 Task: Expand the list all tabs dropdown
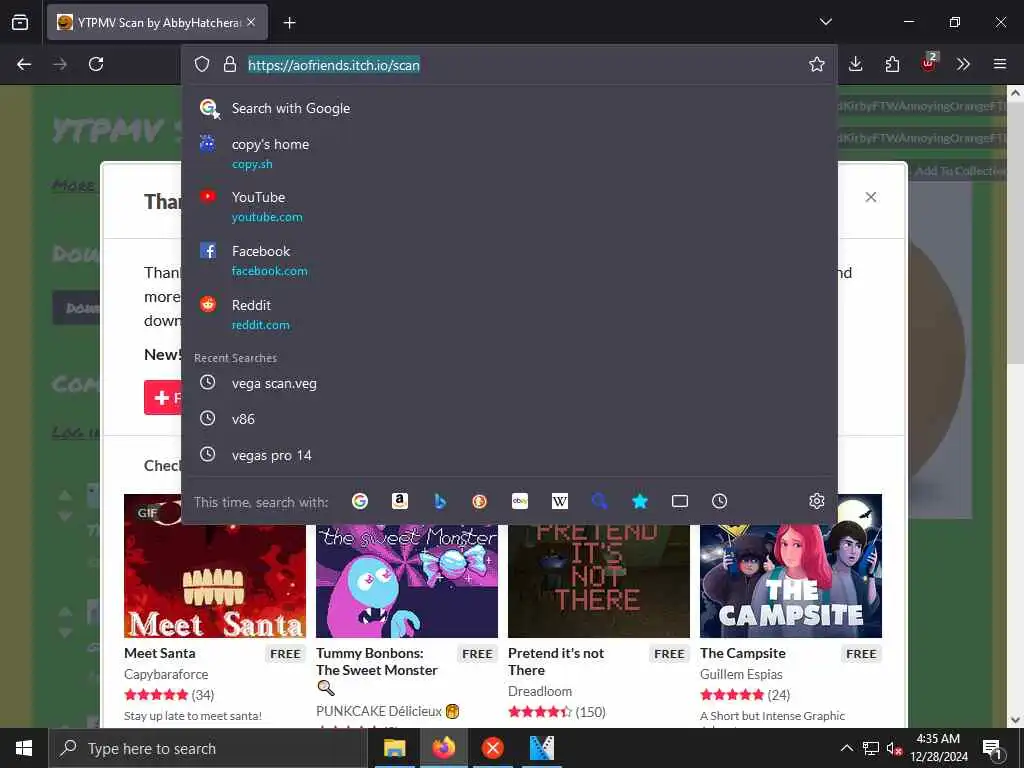coord(825,22)
